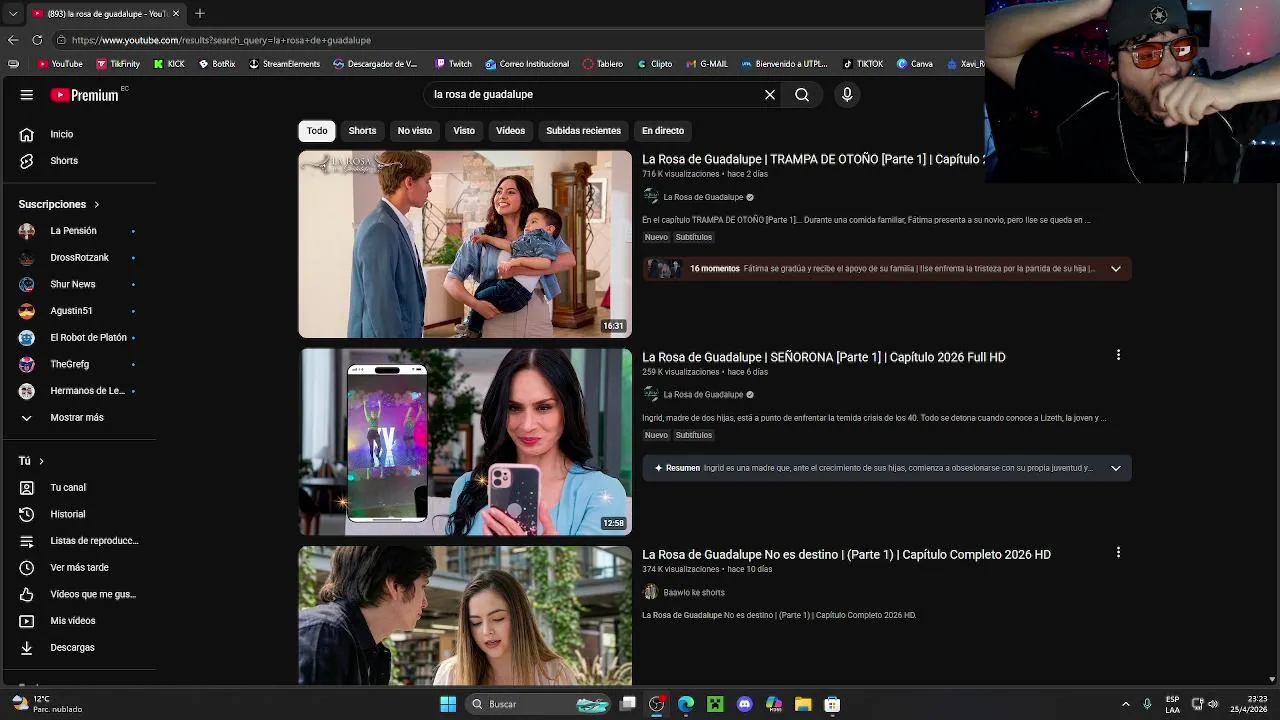Screen dimensions: 1280x720
Task: Select the 'No visto' filter chip
Action: coord(415,131)
